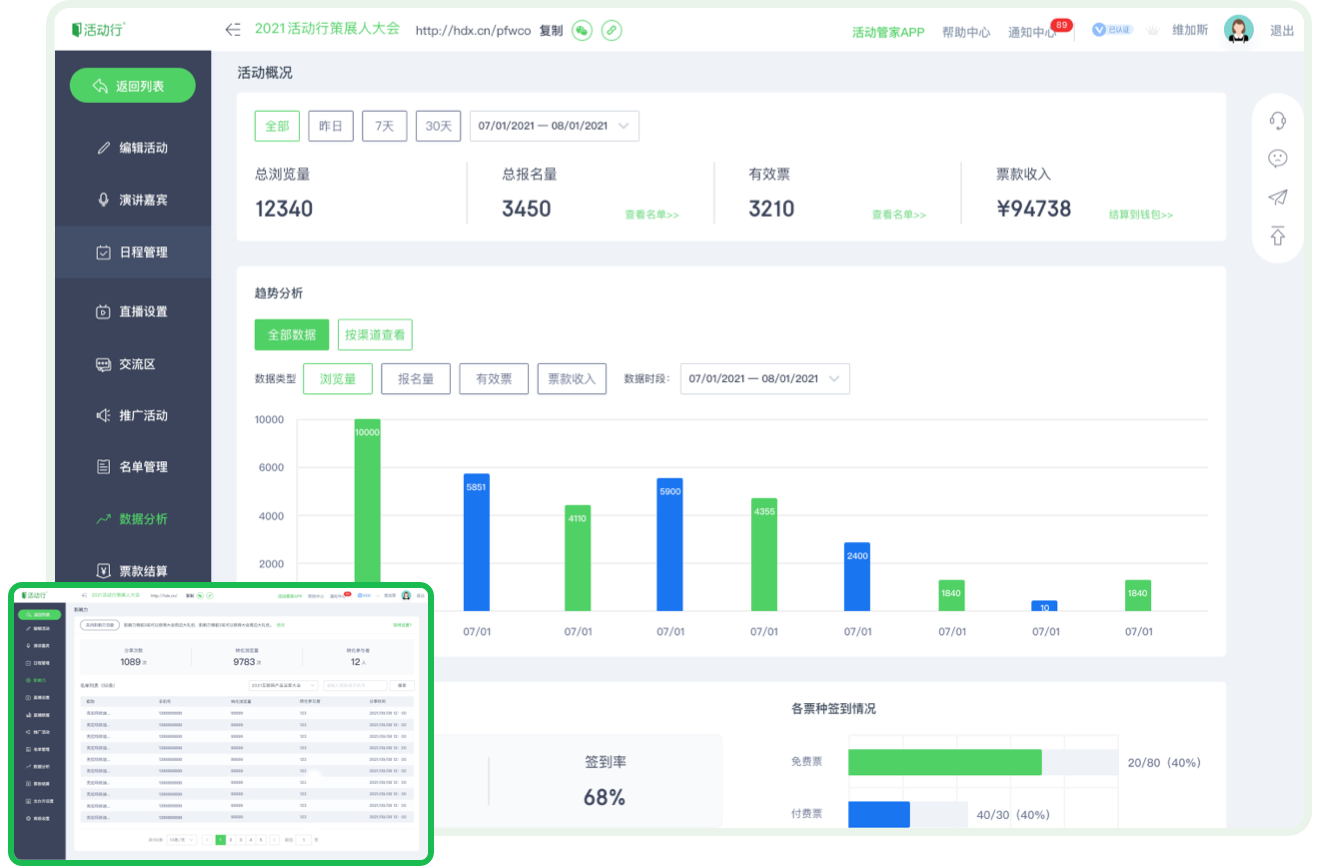Open customer service headset icon
This screenshot has width=1326, height=866.
click(x=1277, y=121)
